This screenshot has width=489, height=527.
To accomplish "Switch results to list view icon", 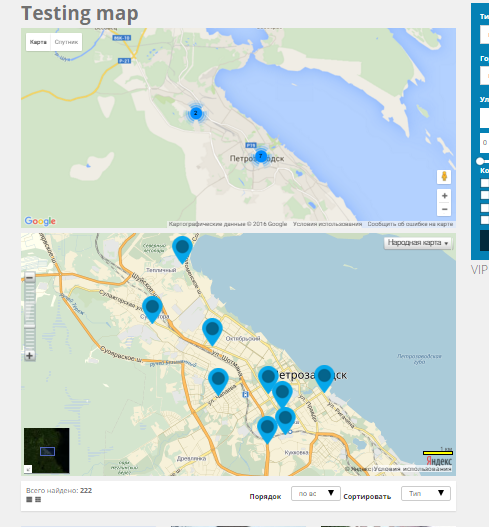I will (38, 500).
